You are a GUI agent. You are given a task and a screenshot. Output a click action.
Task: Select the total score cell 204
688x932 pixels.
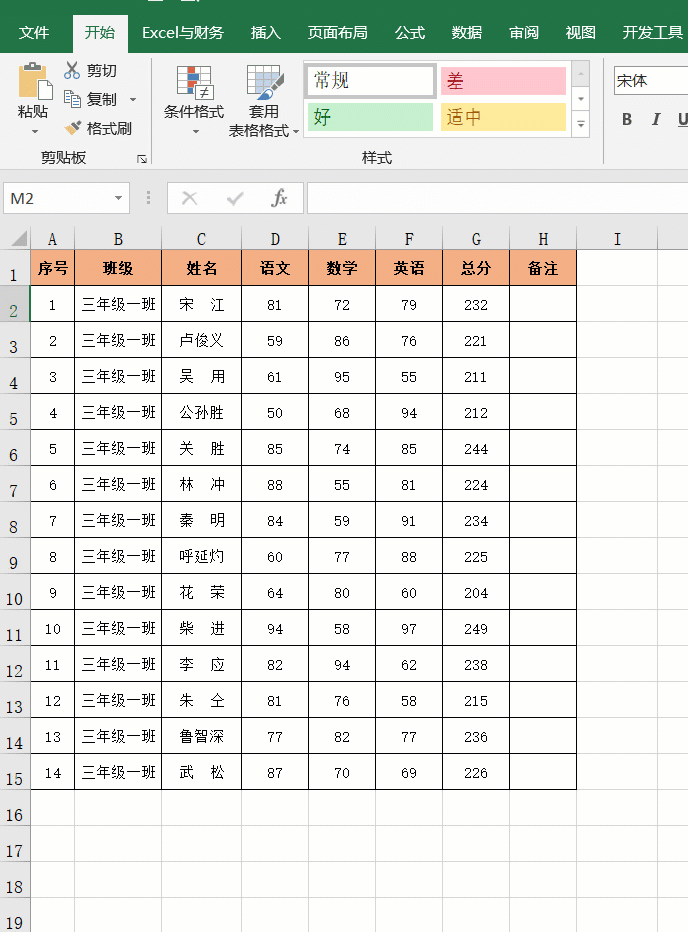tap(476, 593)
